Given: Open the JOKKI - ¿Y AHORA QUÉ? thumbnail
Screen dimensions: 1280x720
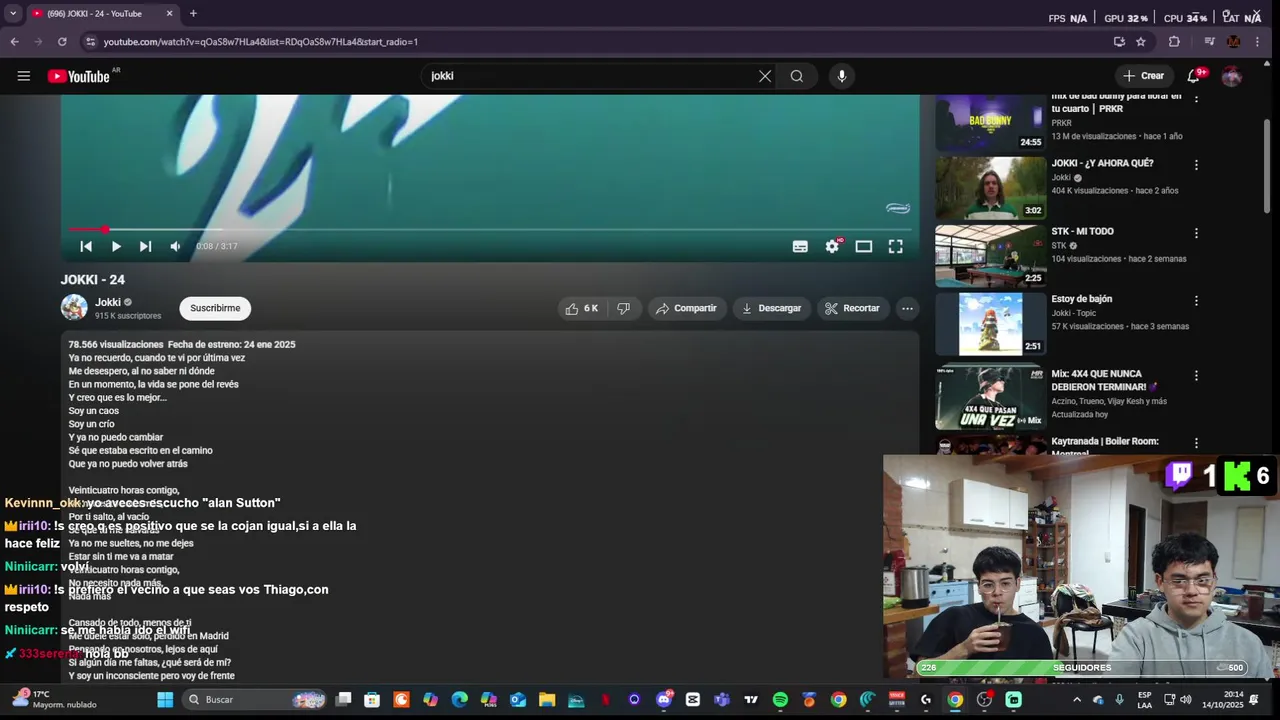Looking at the screenshot, I should click(x=990, y=188).
